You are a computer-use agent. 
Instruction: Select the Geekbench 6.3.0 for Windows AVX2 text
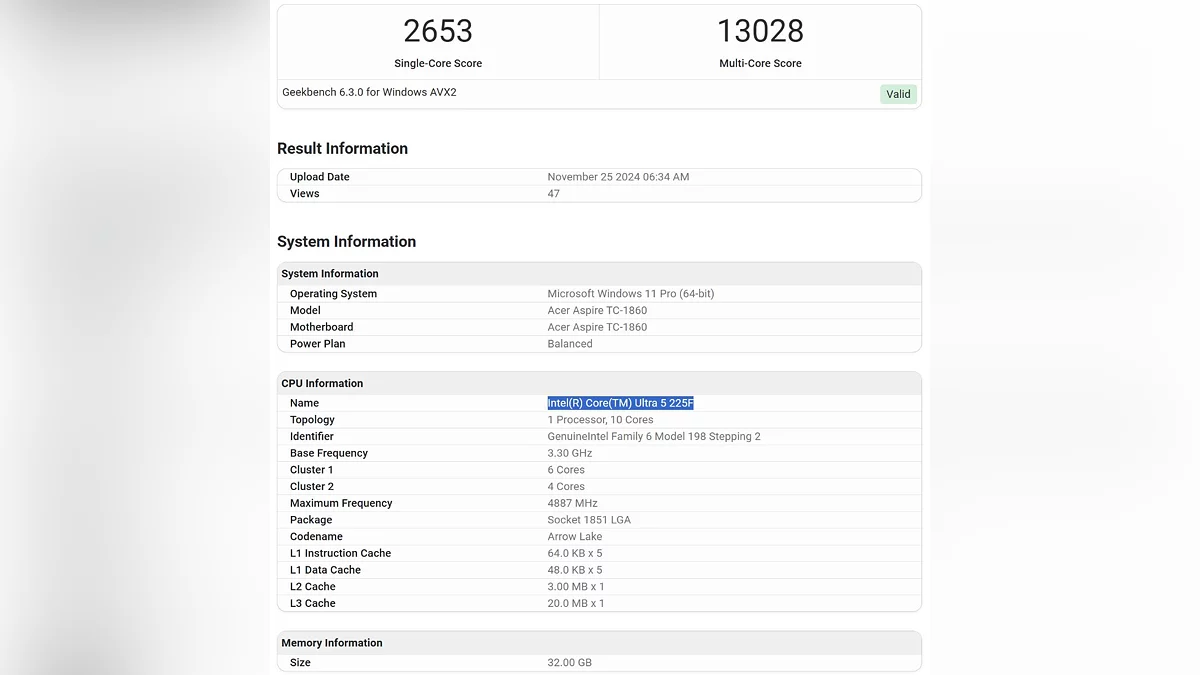point(369,92)
